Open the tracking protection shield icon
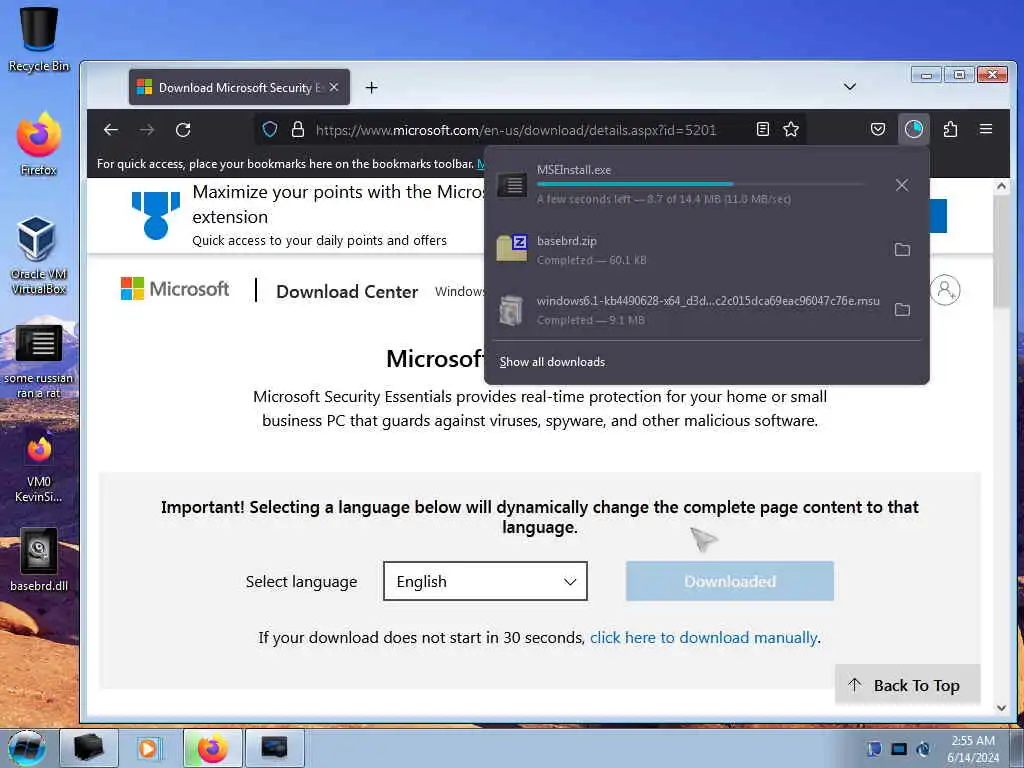Viewport: 1024px width, 768px height. pos(270,129)
